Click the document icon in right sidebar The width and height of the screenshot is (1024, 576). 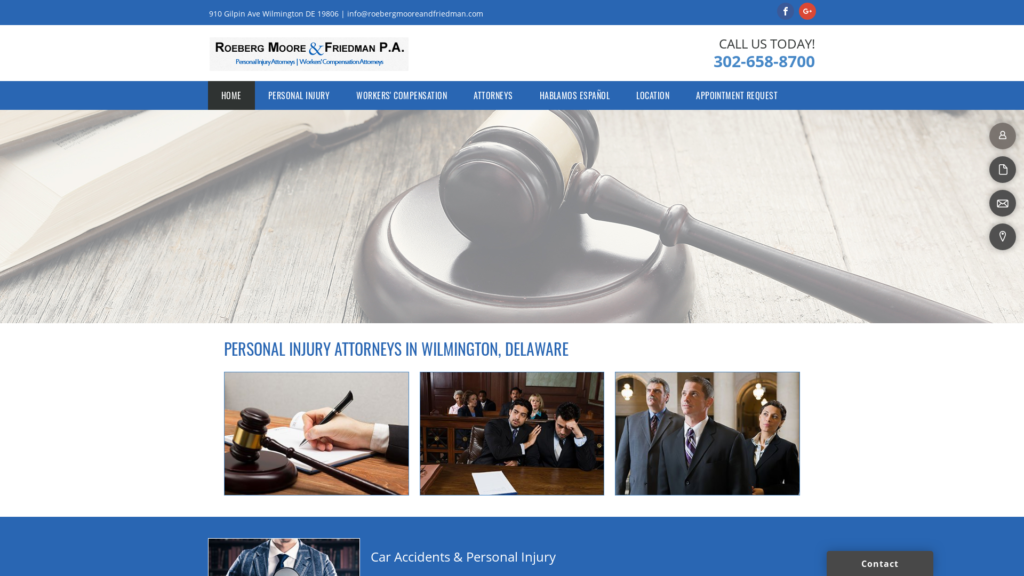(x=1002, y=170)
